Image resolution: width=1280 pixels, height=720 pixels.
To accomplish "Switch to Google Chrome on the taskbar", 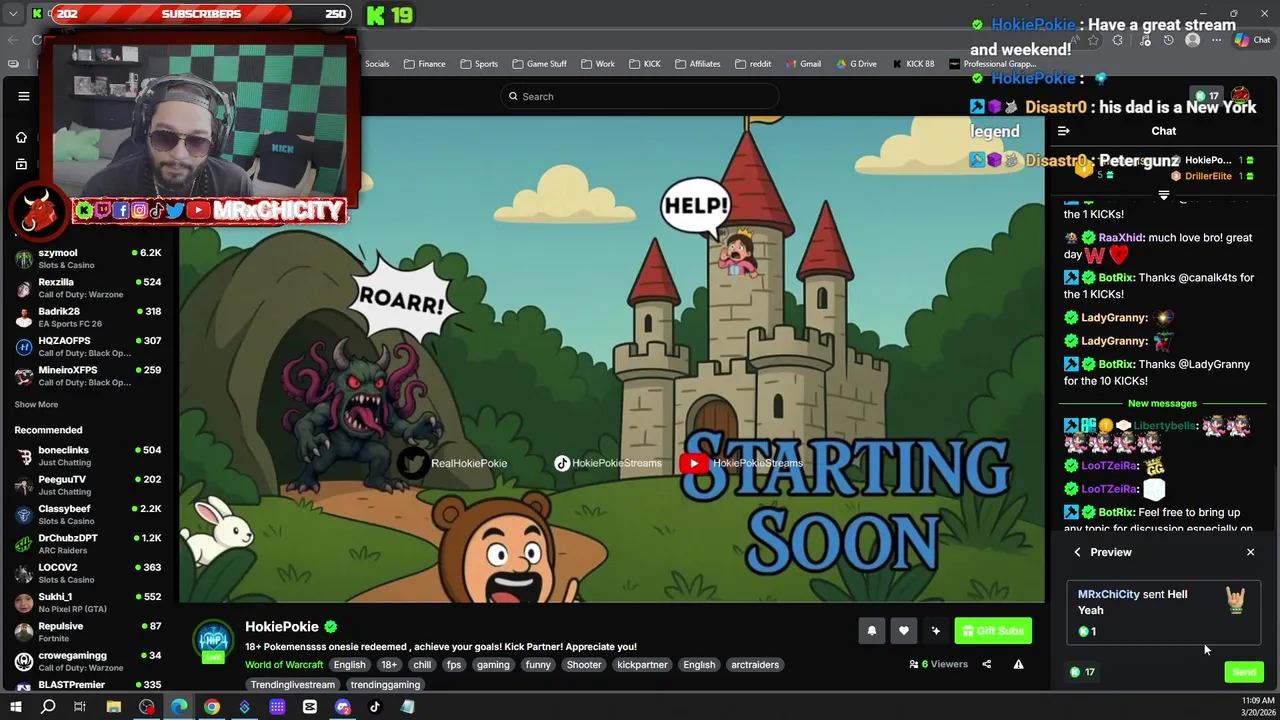I will tap(212, 707).
